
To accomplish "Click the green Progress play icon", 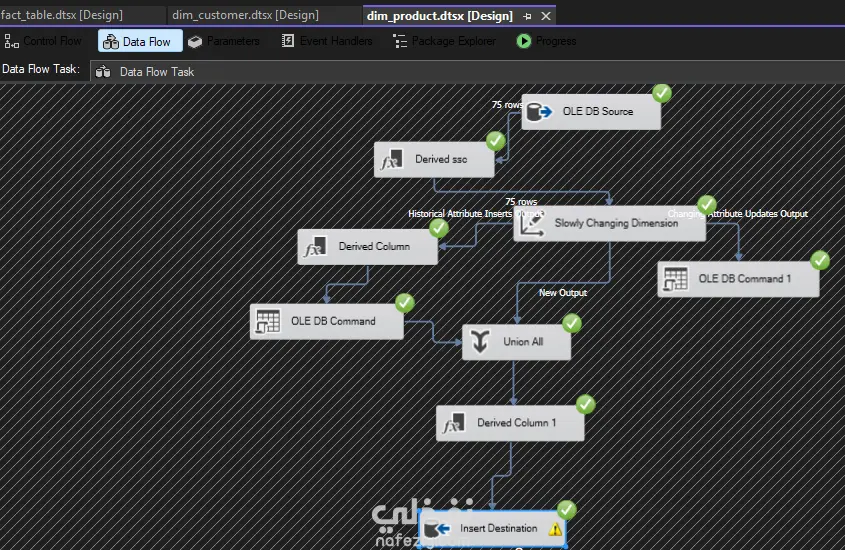I will coord(523,41).
